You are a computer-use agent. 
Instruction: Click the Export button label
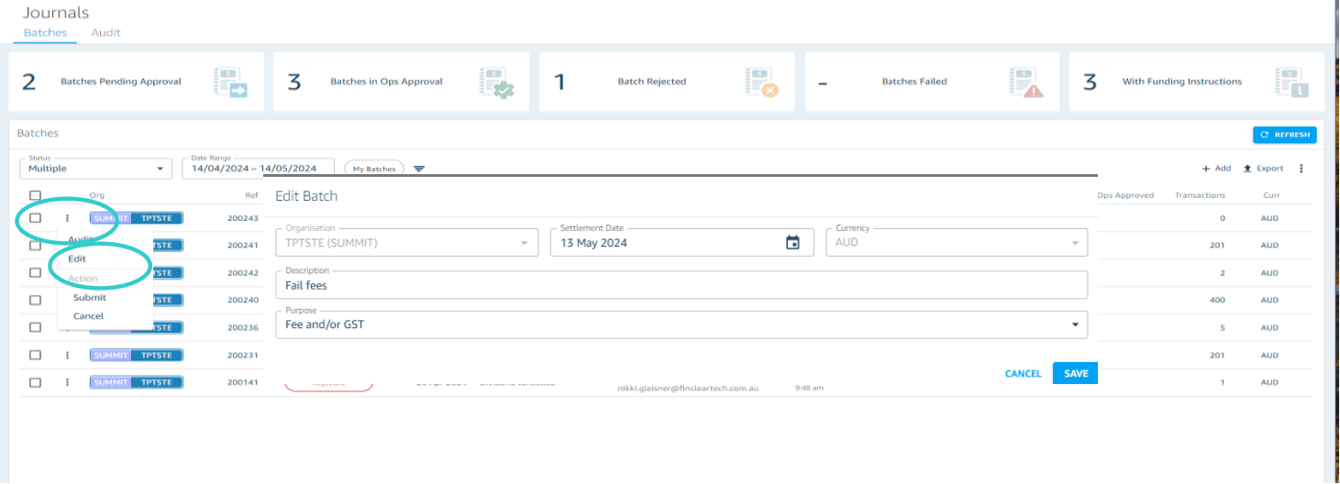[x=1270, y=169]
